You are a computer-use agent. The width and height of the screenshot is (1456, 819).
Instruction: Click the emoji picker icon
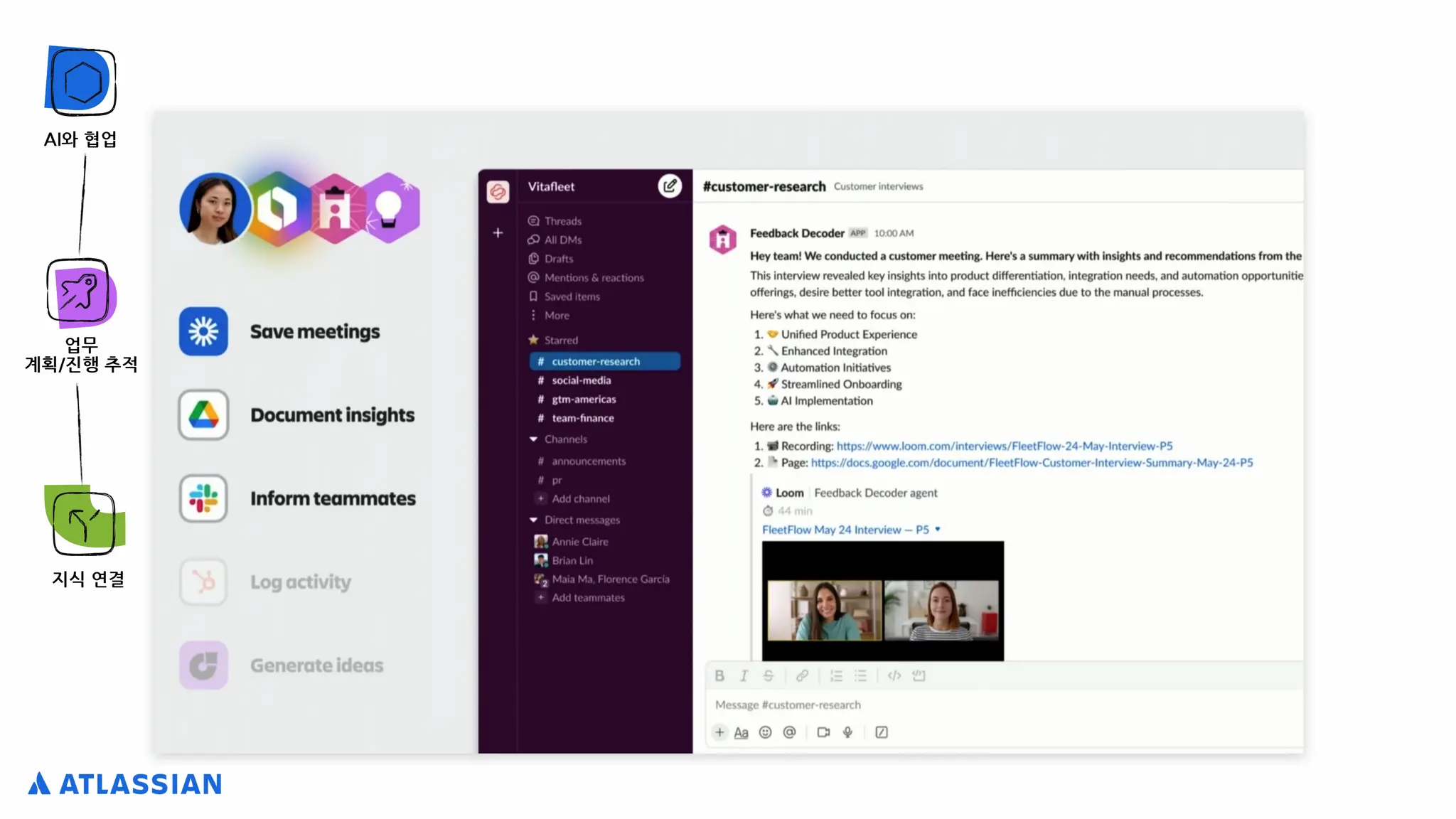765,732
